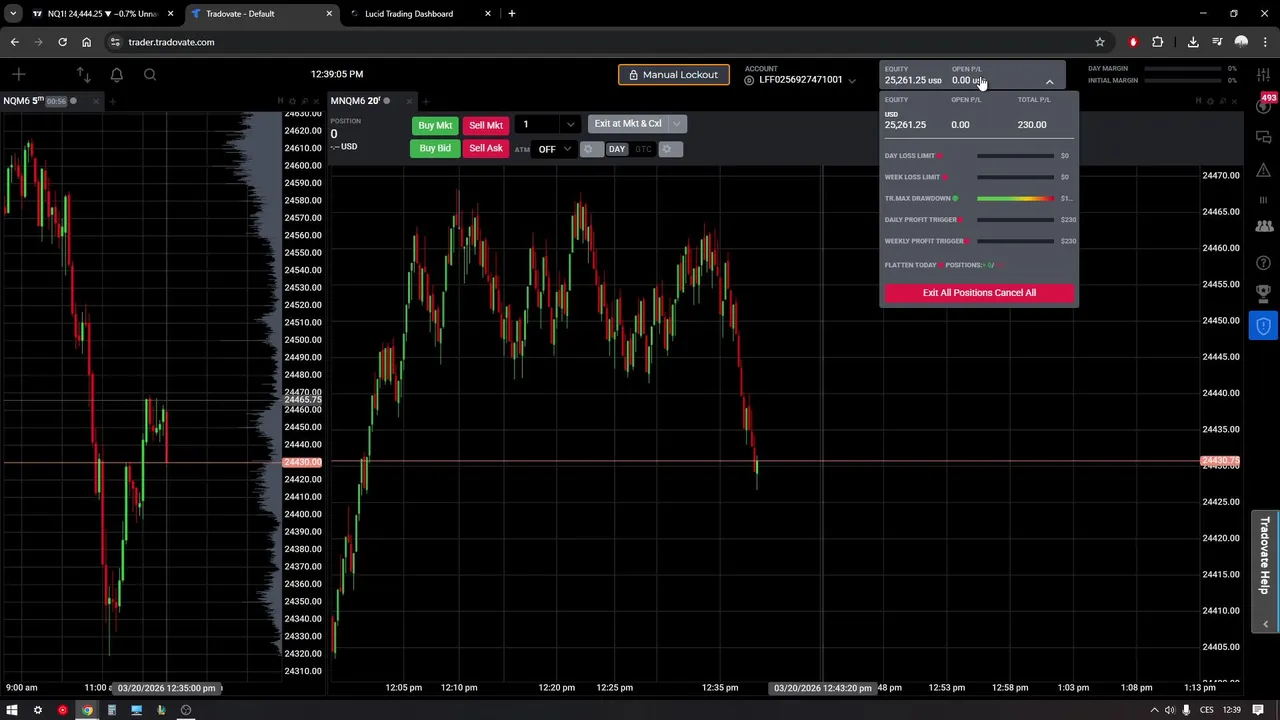1280x720 pixels.
Task: Select DAY time-in-force
Action: point(616,149)
